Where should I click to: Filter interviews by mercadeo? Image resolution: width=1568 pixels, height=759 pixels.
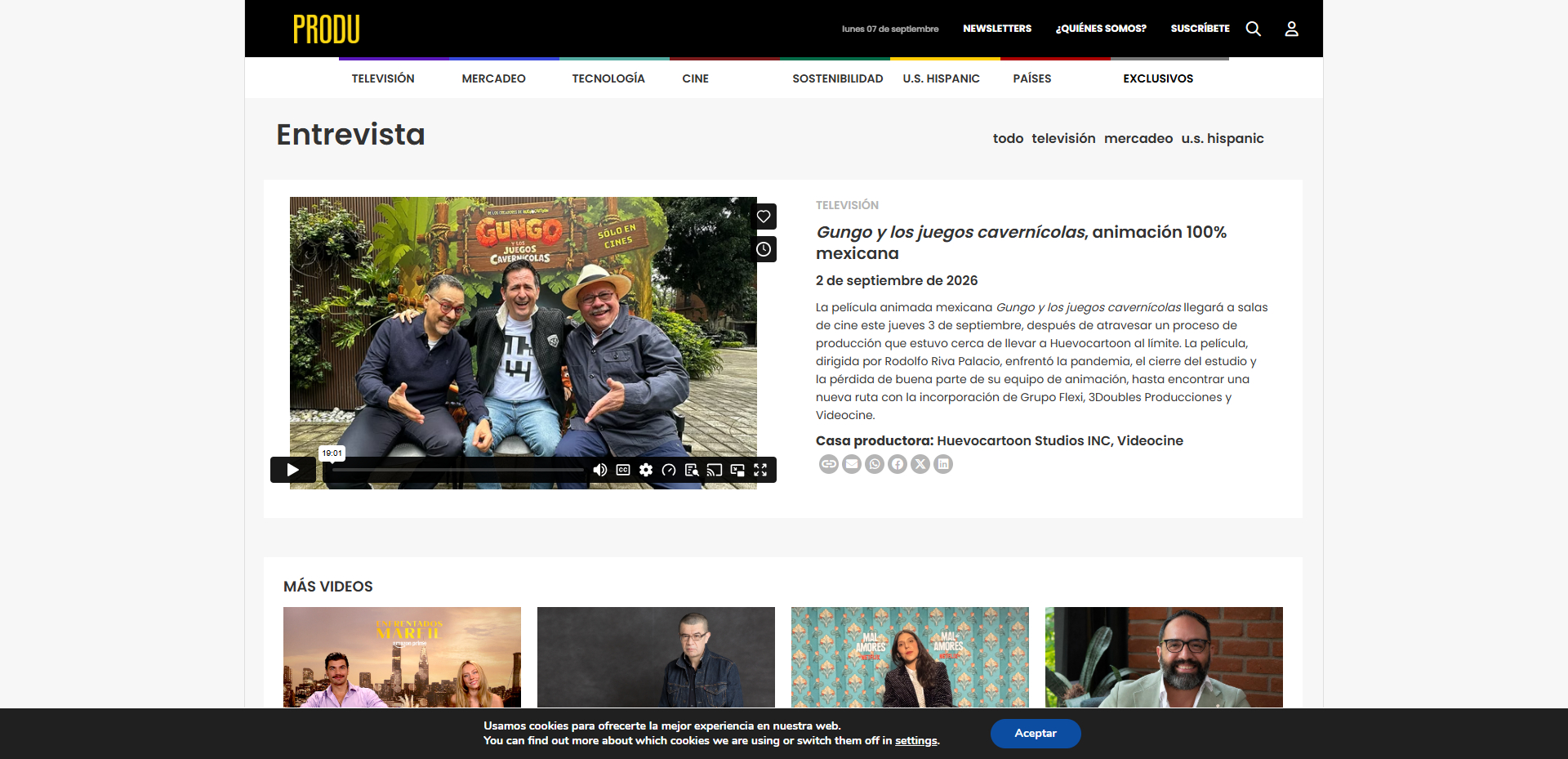pyautogui.click(x=1138, y=138)
